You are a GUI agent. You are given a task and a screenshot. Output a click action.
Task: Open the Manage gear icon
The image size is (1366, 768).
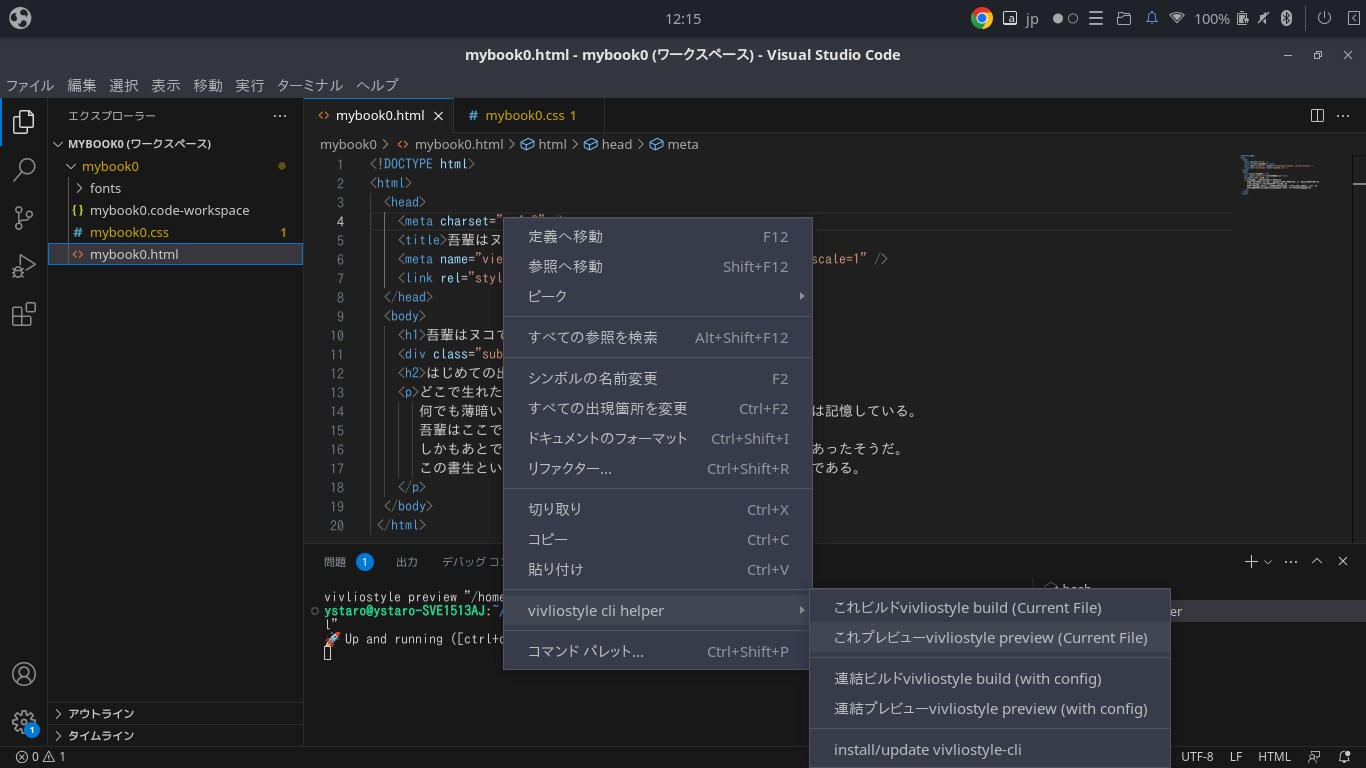click(24, 722)
